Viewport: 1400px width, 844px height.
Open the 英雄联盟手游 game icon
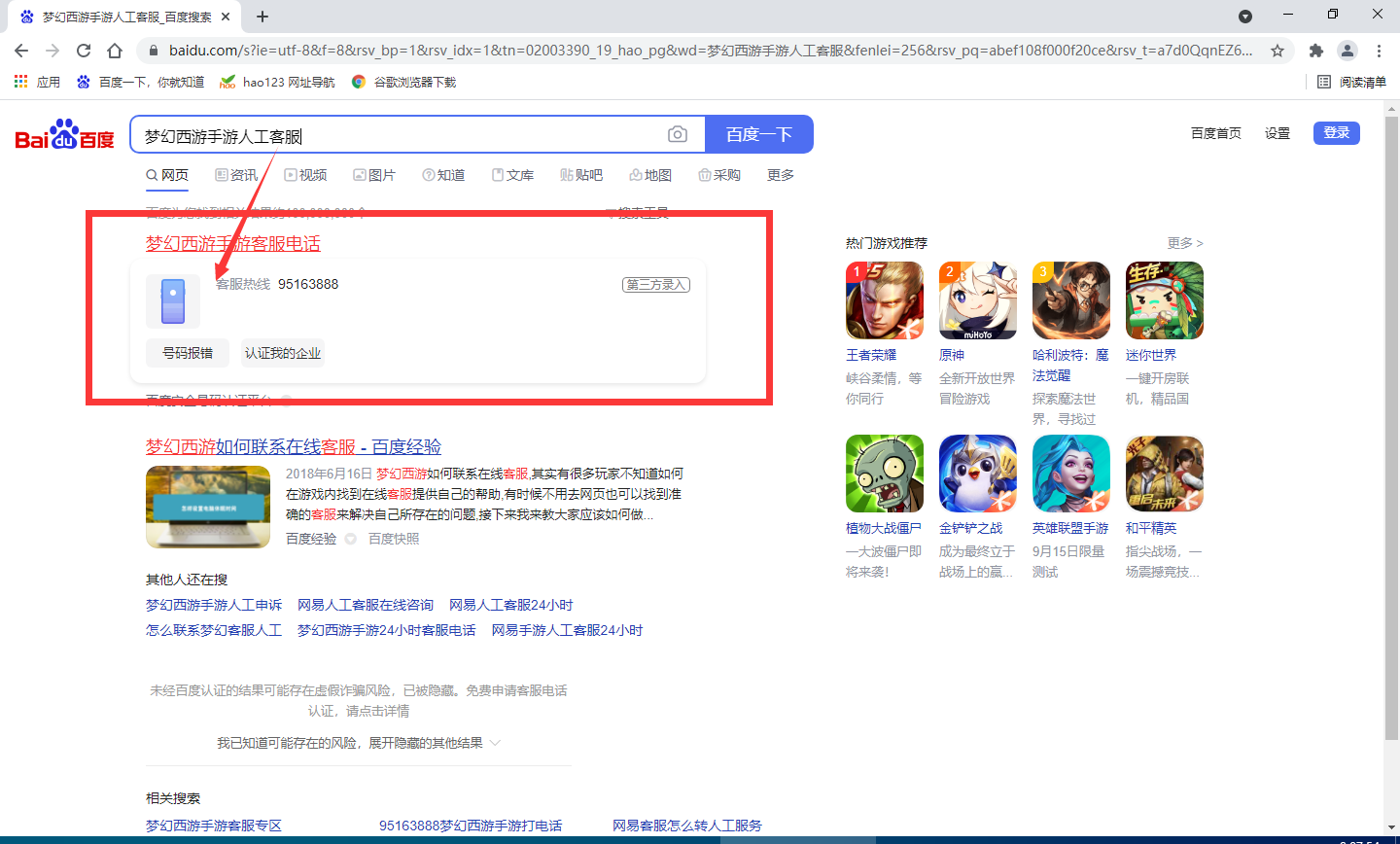tap(1071, 474)
